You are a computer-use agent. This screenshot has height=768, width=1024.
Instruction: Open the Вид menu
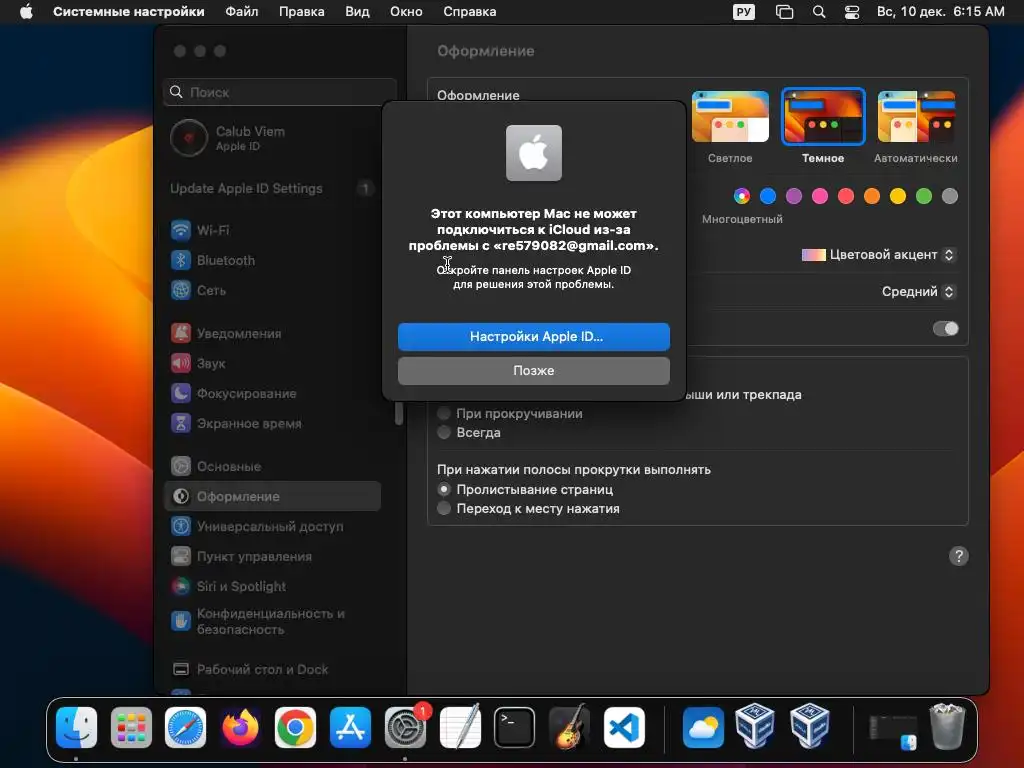(357, 12)
